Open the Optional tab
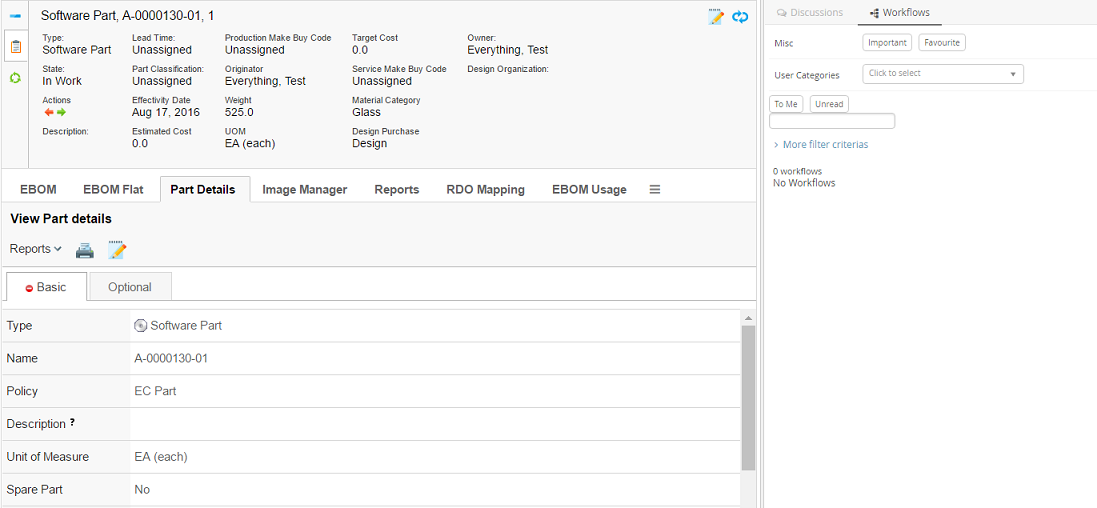 130,287
